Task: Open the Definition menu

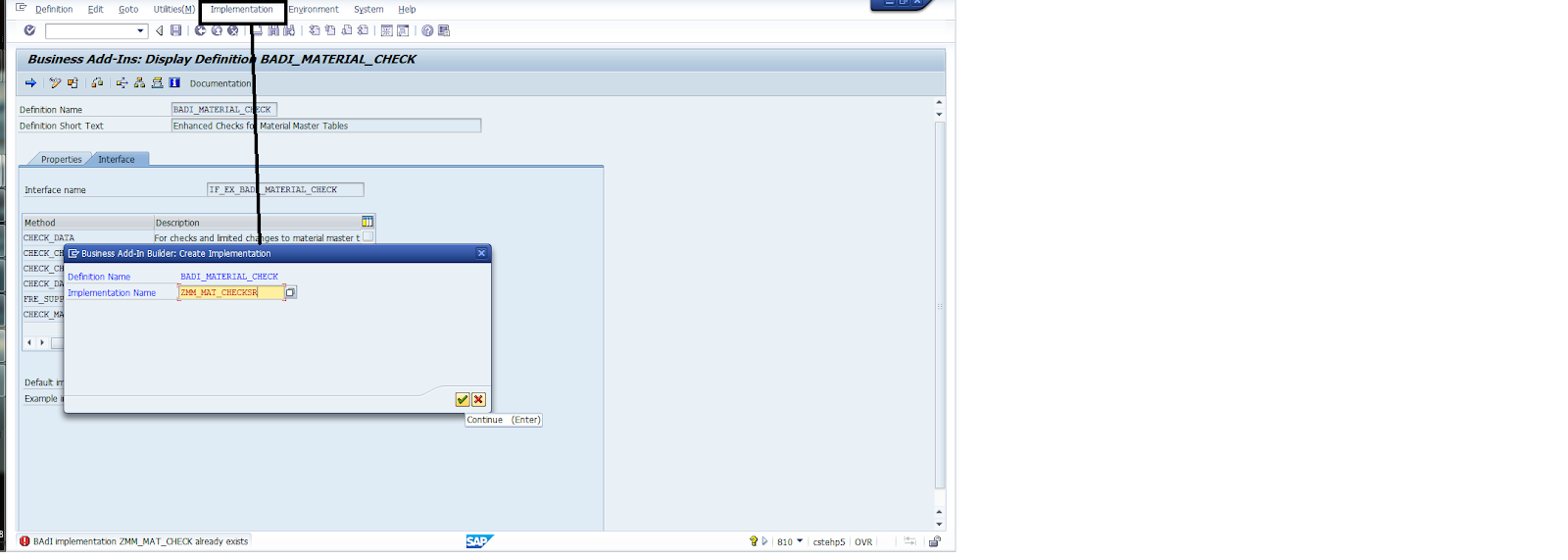Action: 54,9
